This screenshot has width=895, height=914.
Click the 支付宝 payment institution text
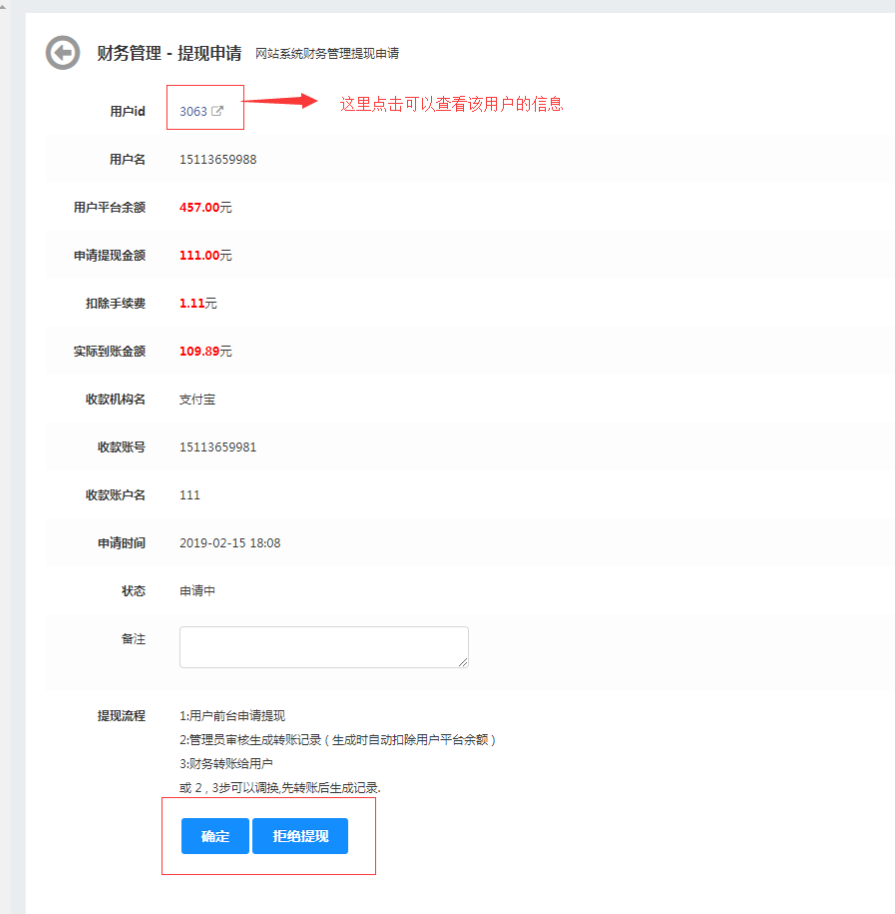coord(195,399)
